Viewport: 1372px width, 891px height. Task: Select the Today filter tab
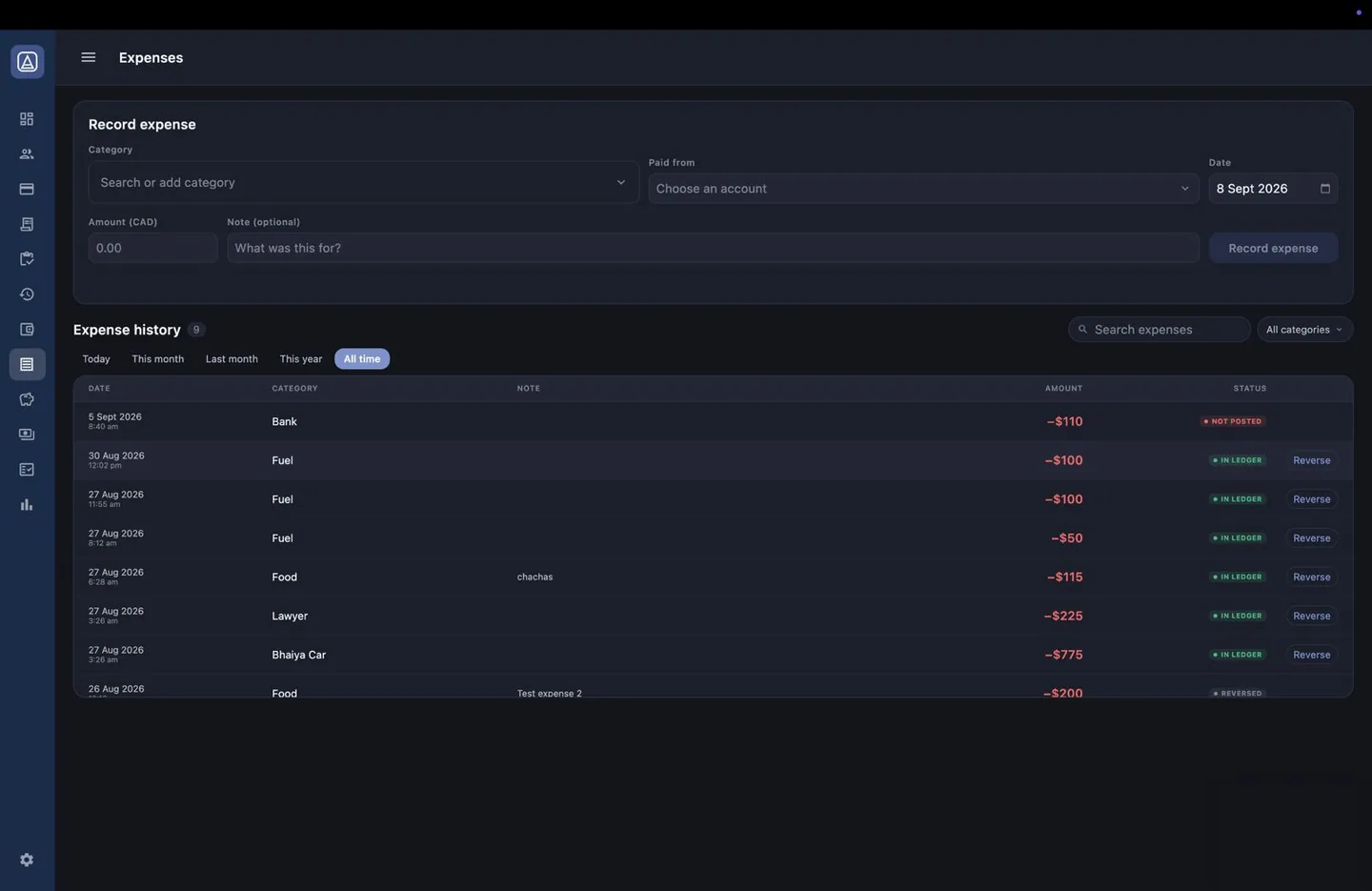96,359
